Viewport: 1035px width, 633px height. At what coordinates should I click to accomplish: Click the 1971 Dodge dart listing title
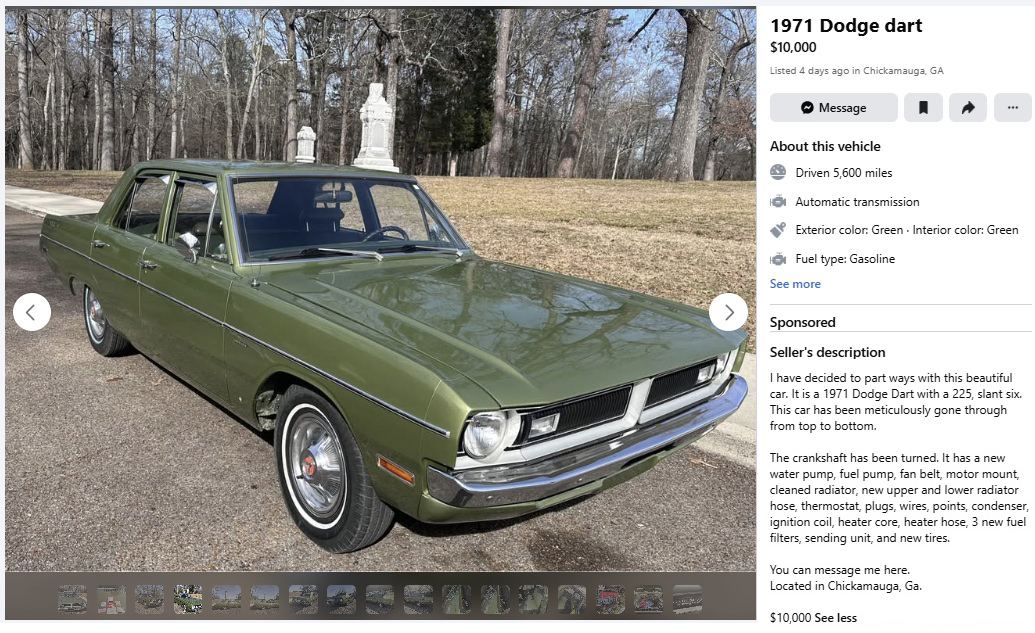846,26
